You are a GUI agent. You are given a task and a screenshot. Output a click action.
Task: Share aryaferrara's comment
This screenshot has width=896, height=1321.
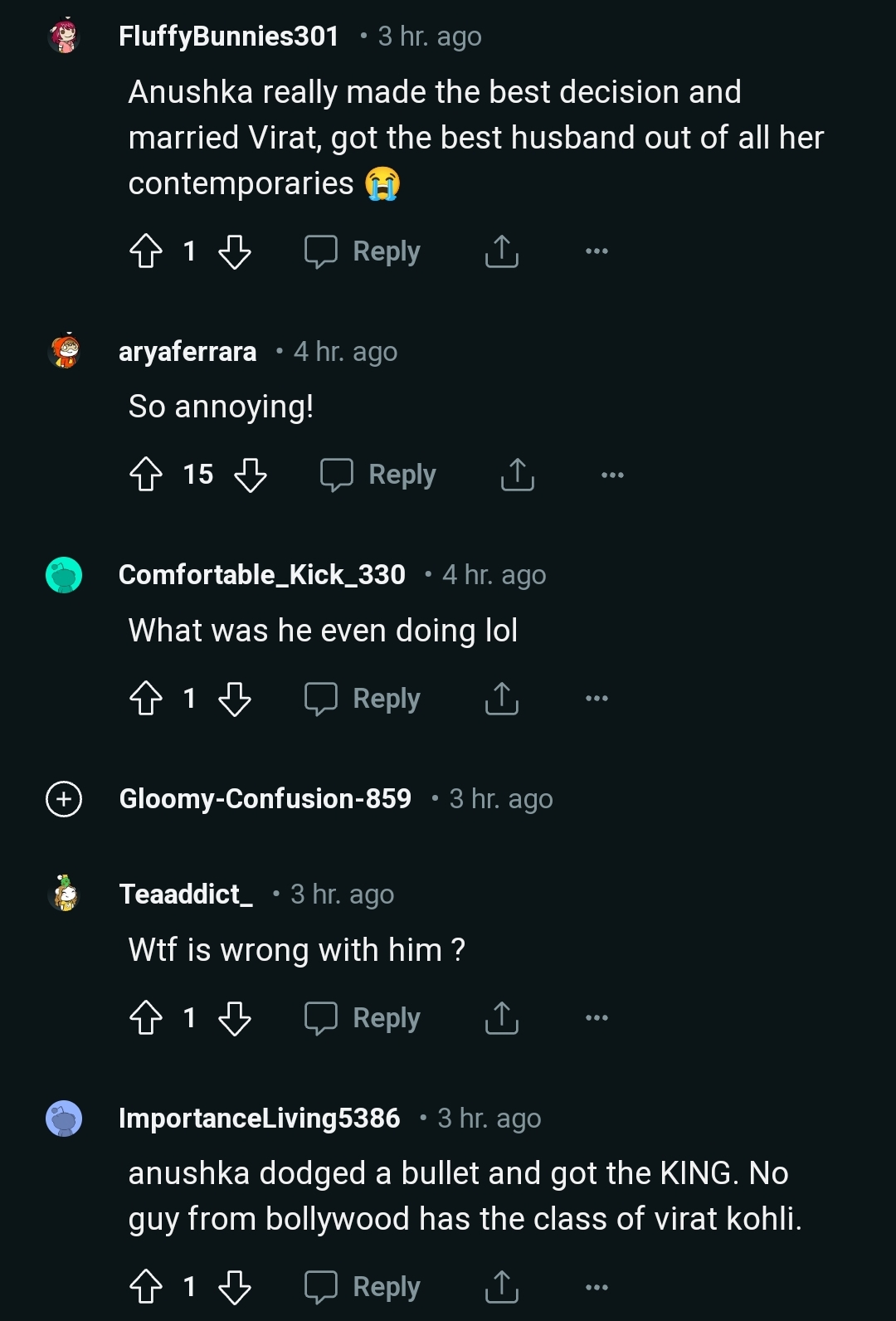516,475
